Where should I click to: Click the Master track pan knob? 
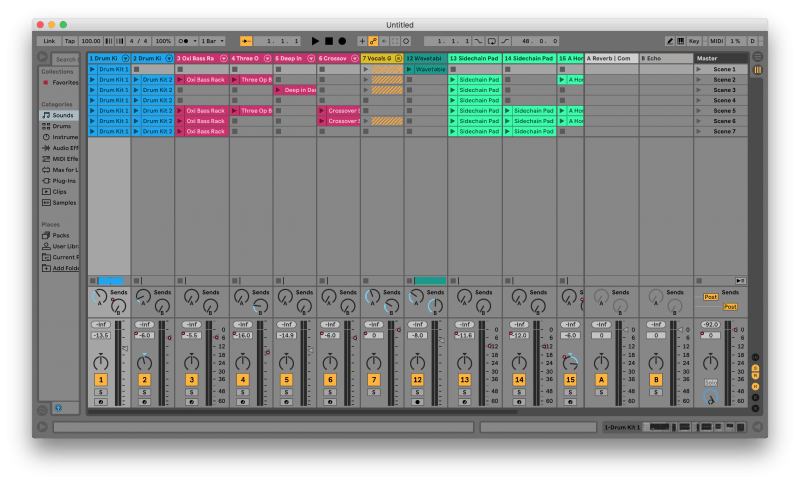710,362
